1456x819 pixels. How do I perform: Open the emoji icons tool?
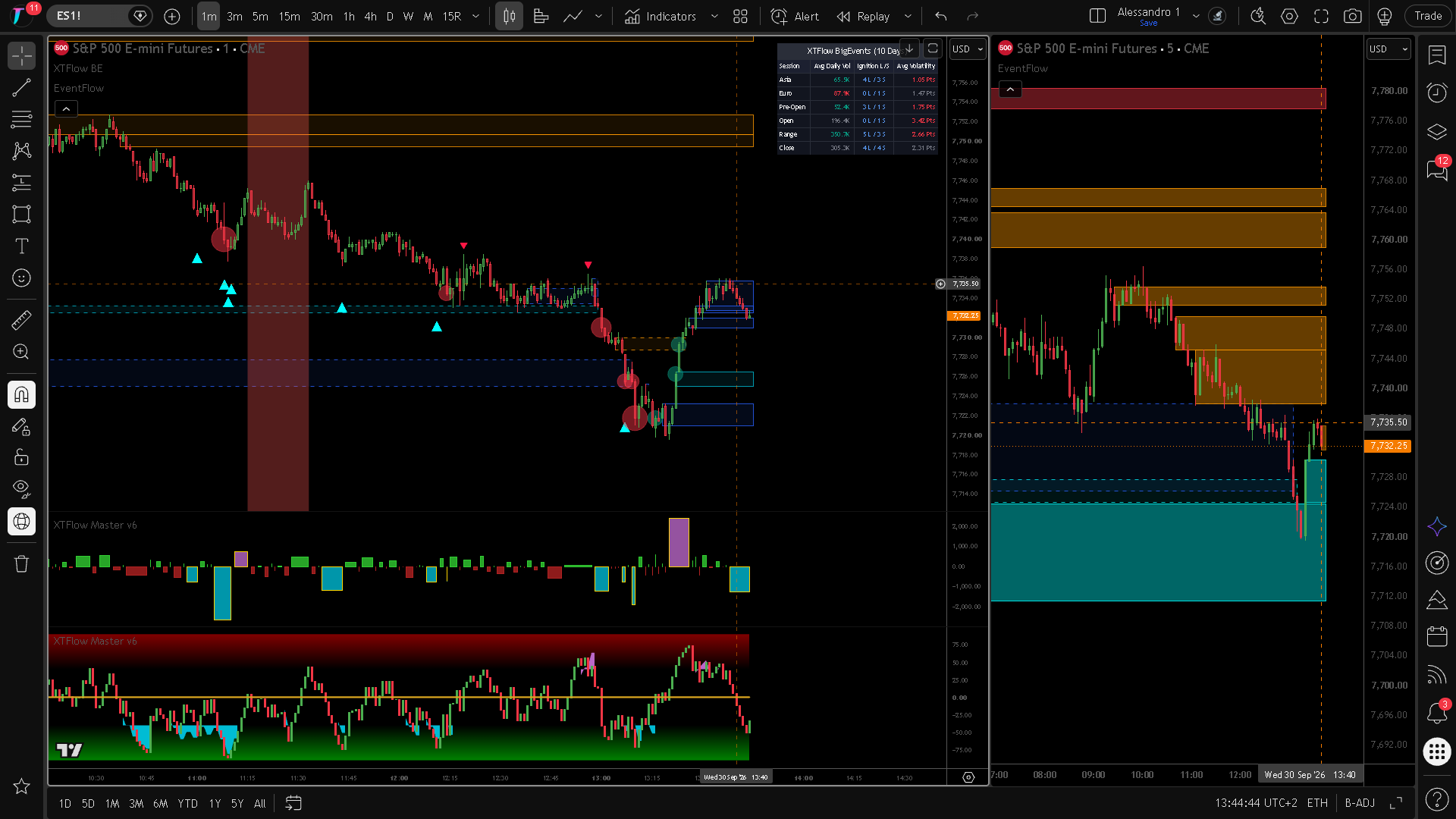click(x=21, y=278)
